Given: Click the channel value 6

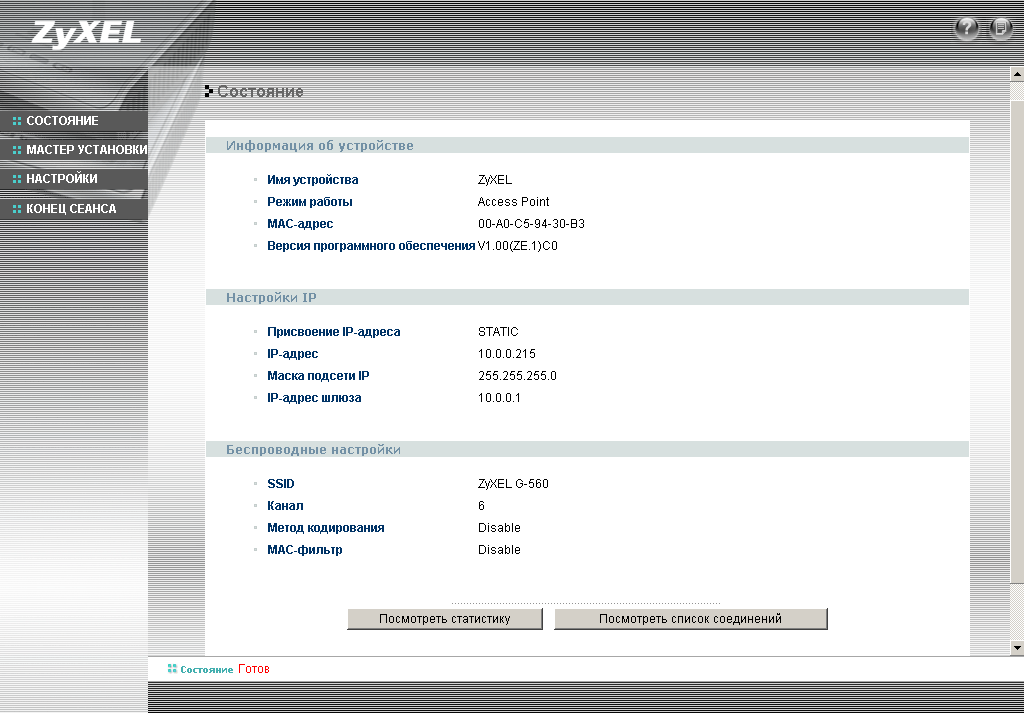Looking at the screenshot, I should pos(481,506).
